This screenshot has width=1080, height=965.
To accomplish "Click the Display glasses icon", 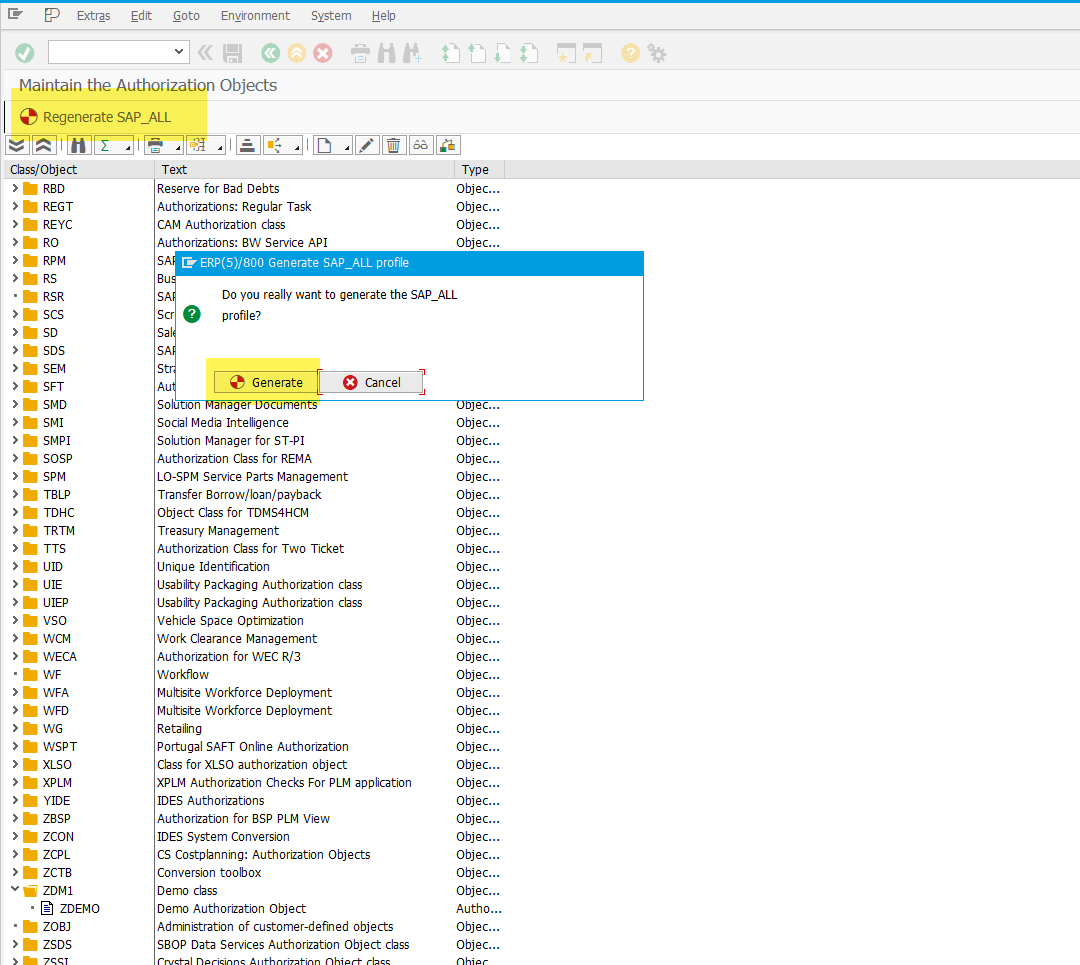I will pos(420,145).
